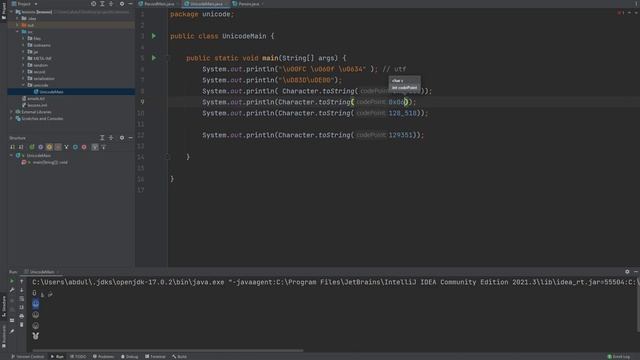Viewport: 640px width, 360px height.
Task: Expand the .idea folder
Action: 17,18
